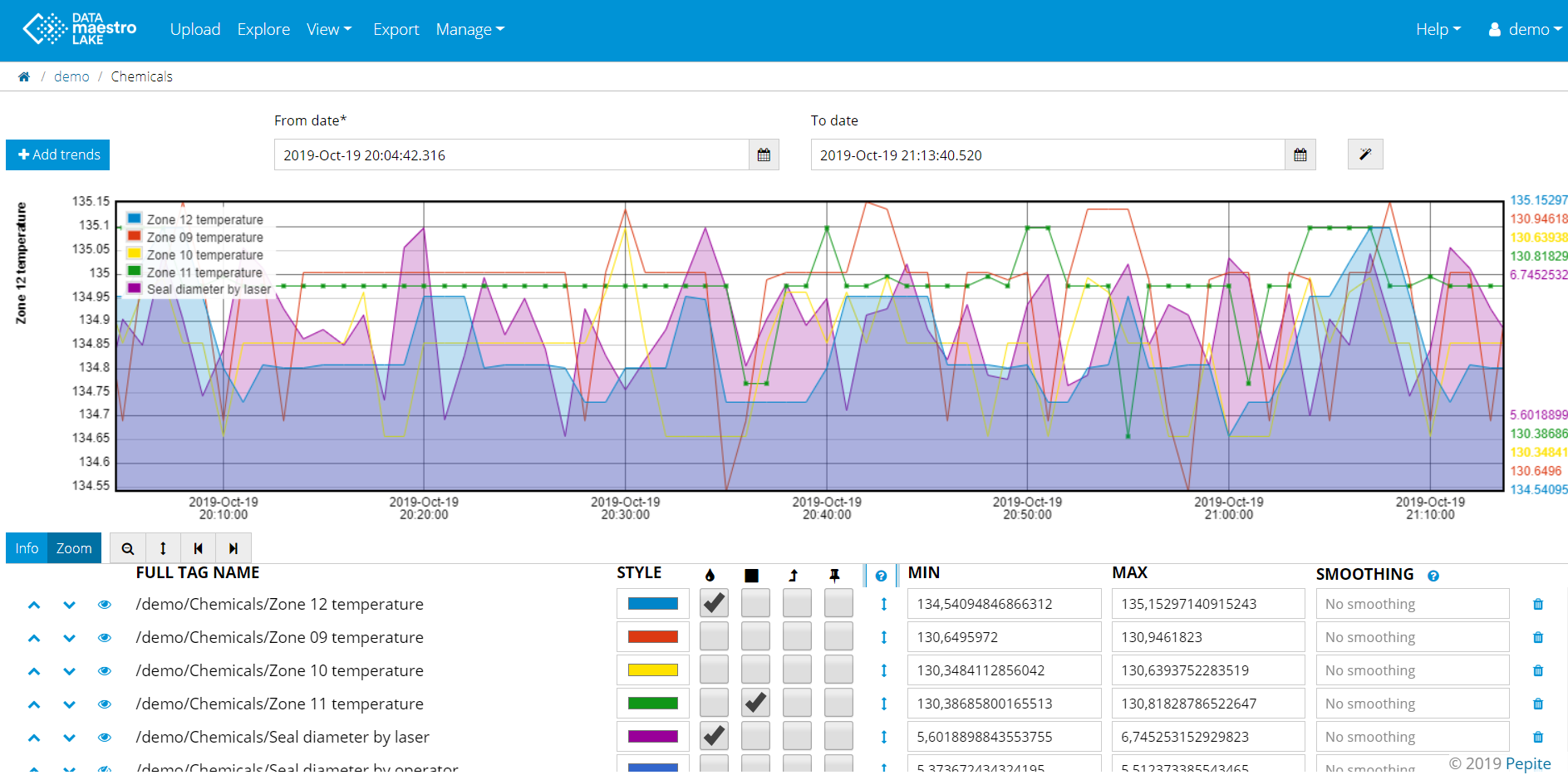Switch to the Info tab

tap(27, 548)
